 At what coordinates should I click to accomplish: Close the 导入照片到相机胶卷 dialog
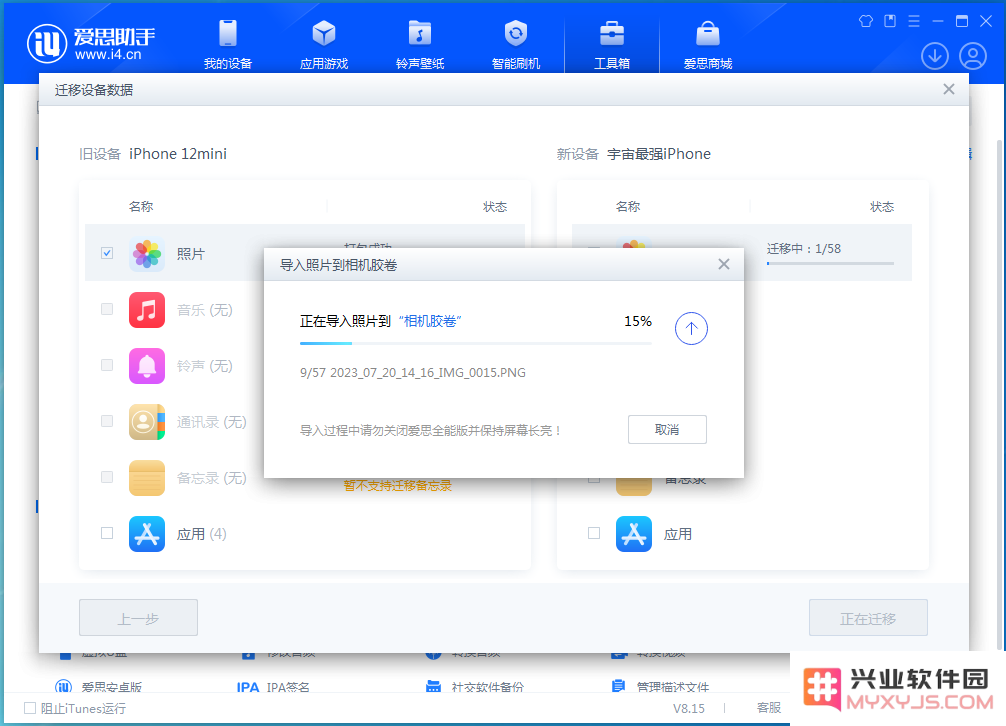pos(724,264)
